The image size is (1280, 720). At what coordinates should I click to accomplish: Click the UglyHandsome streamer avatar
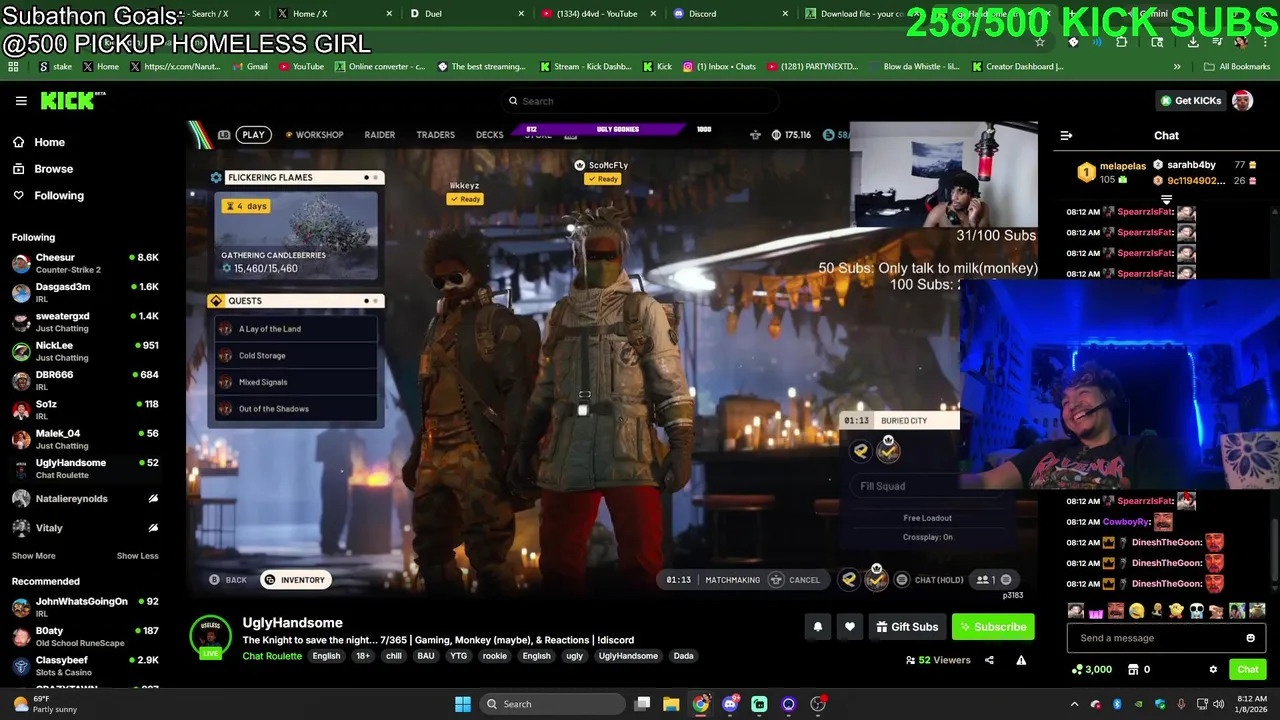(x=210, y=637)
